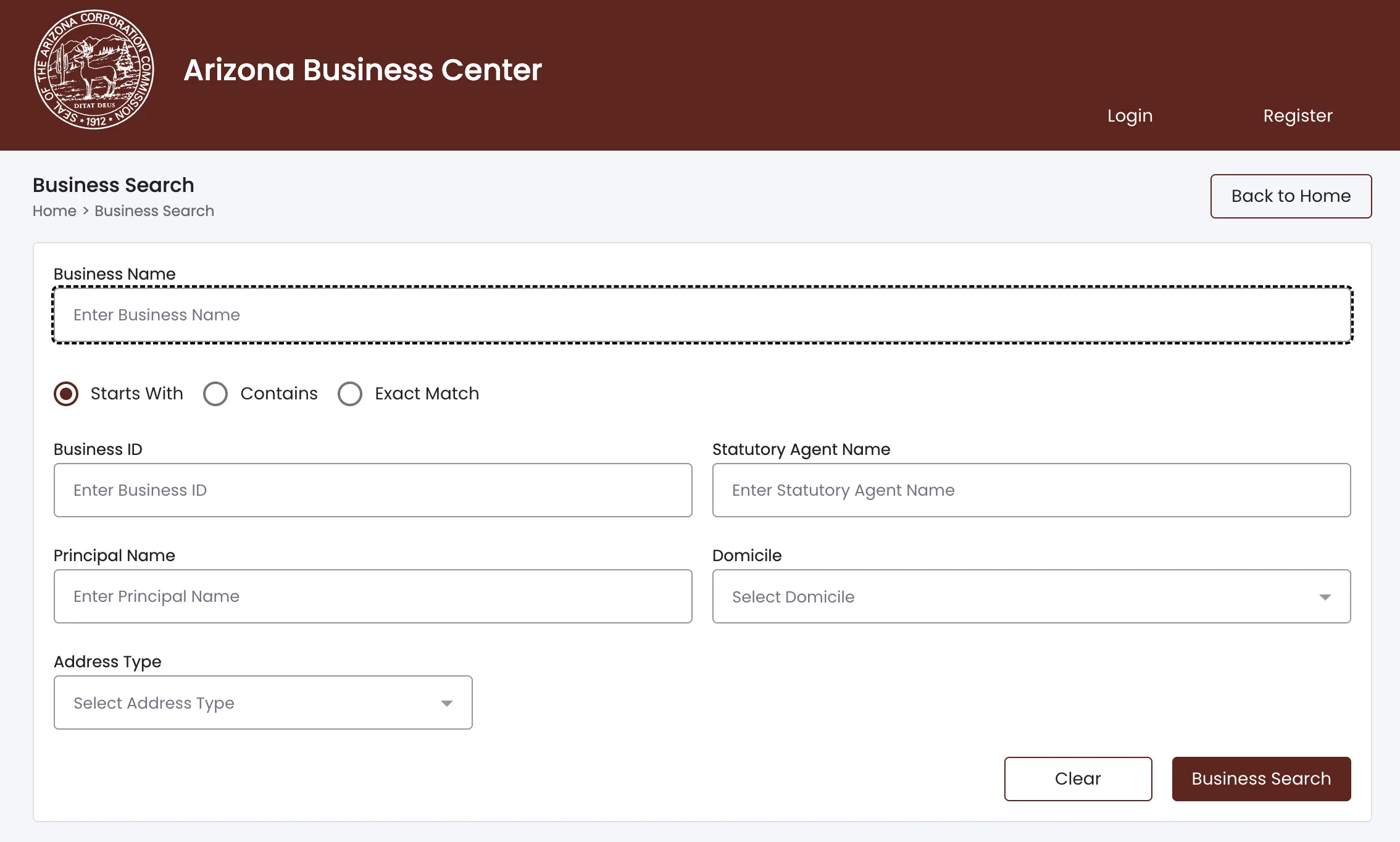Click into the Business ID input
Viewport: 1400px width, 842px height.
[373, 490]
